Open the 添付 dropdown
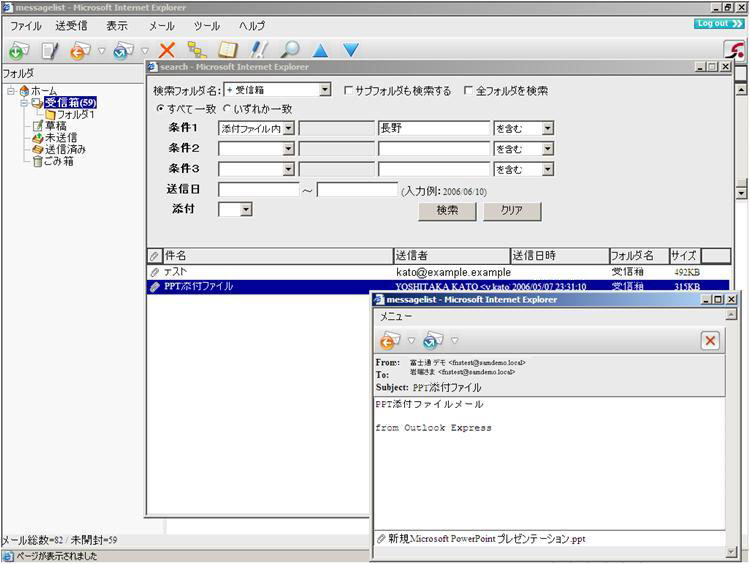This screenshot has width=750, height=564. tap(246, 209)
